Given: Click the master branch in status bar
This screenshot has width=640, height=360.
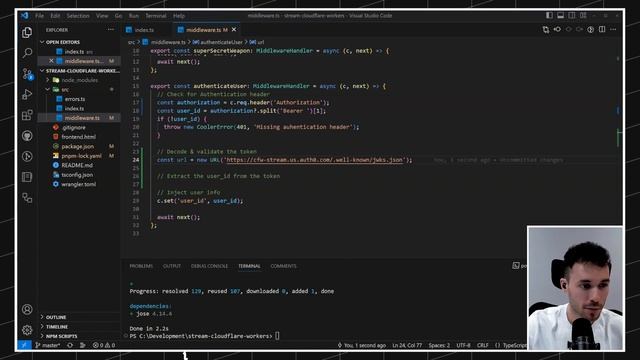Looking at the screenshot, I should [x=48, y=345].
